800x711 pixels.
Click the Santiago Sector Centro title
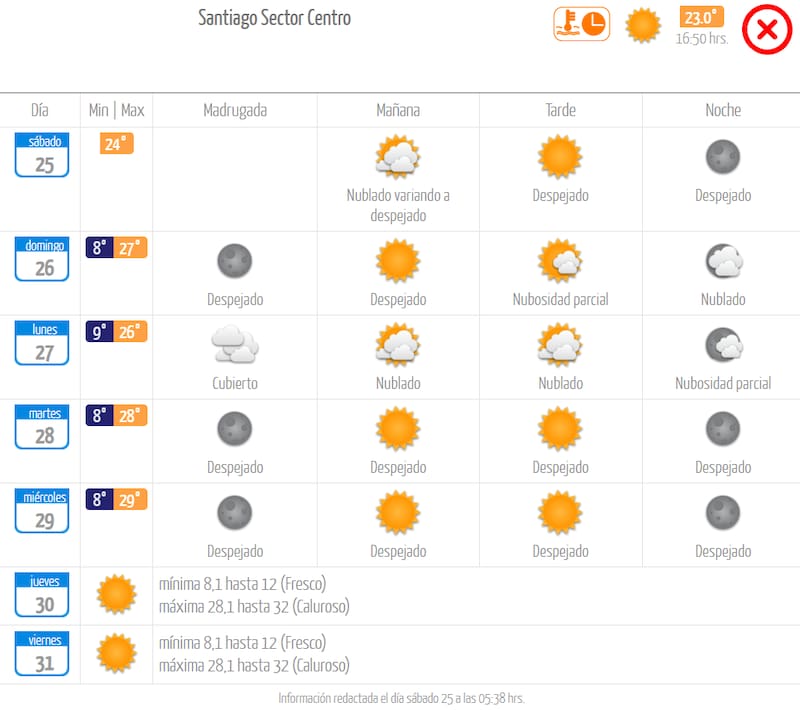tap(275, 18)
